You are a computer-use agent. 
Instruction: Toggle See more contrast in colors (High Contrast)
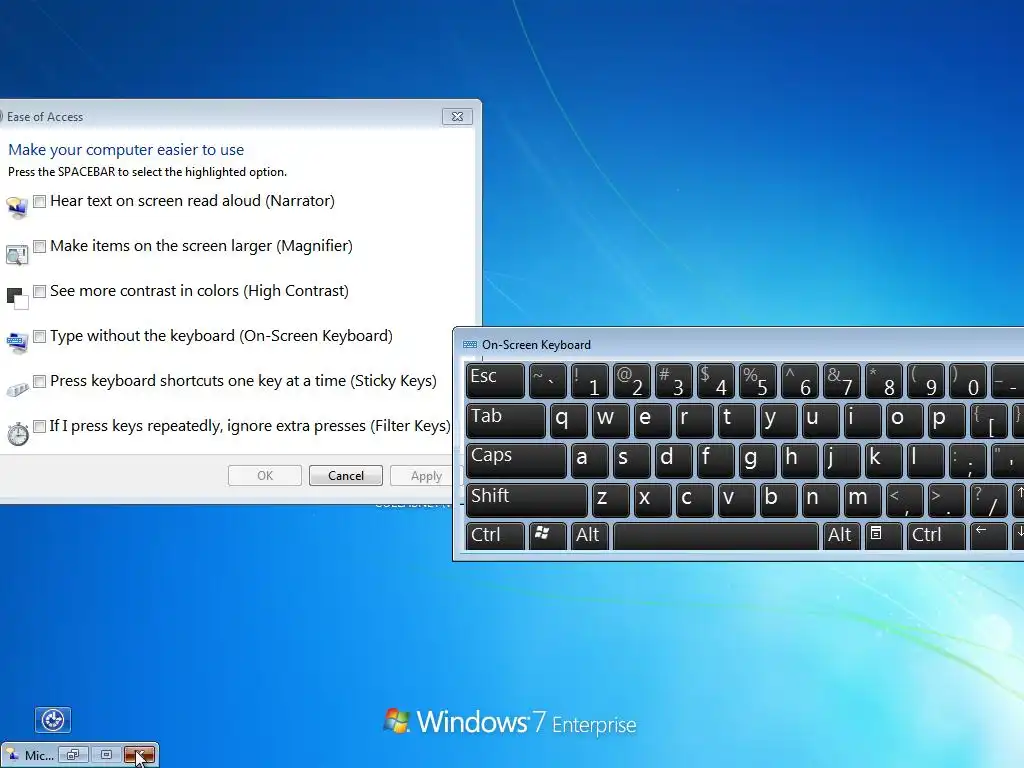click(x=40, y=291)
